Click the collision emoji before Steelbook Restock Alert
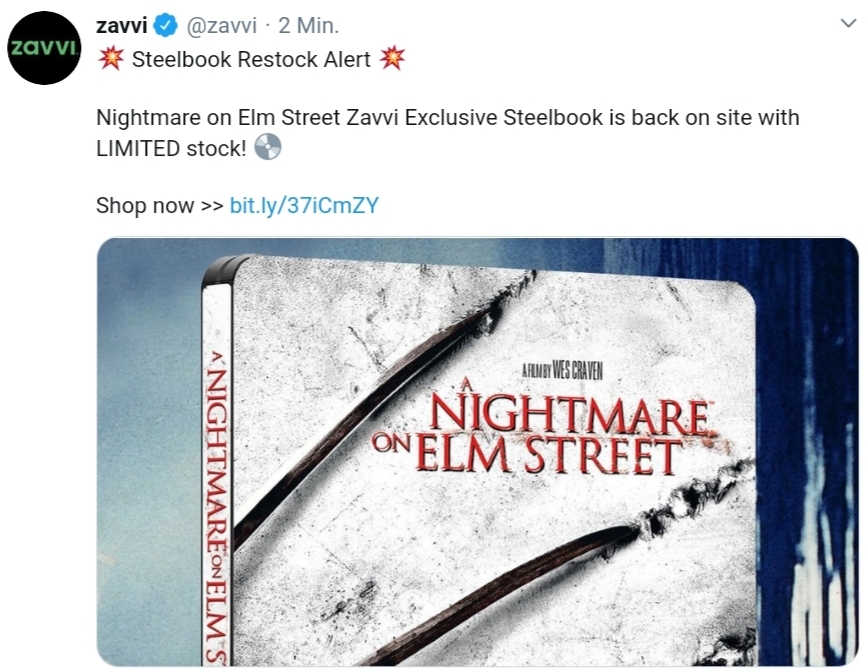The width and height of the screenshot is (865, 670). tap(111, 59)
